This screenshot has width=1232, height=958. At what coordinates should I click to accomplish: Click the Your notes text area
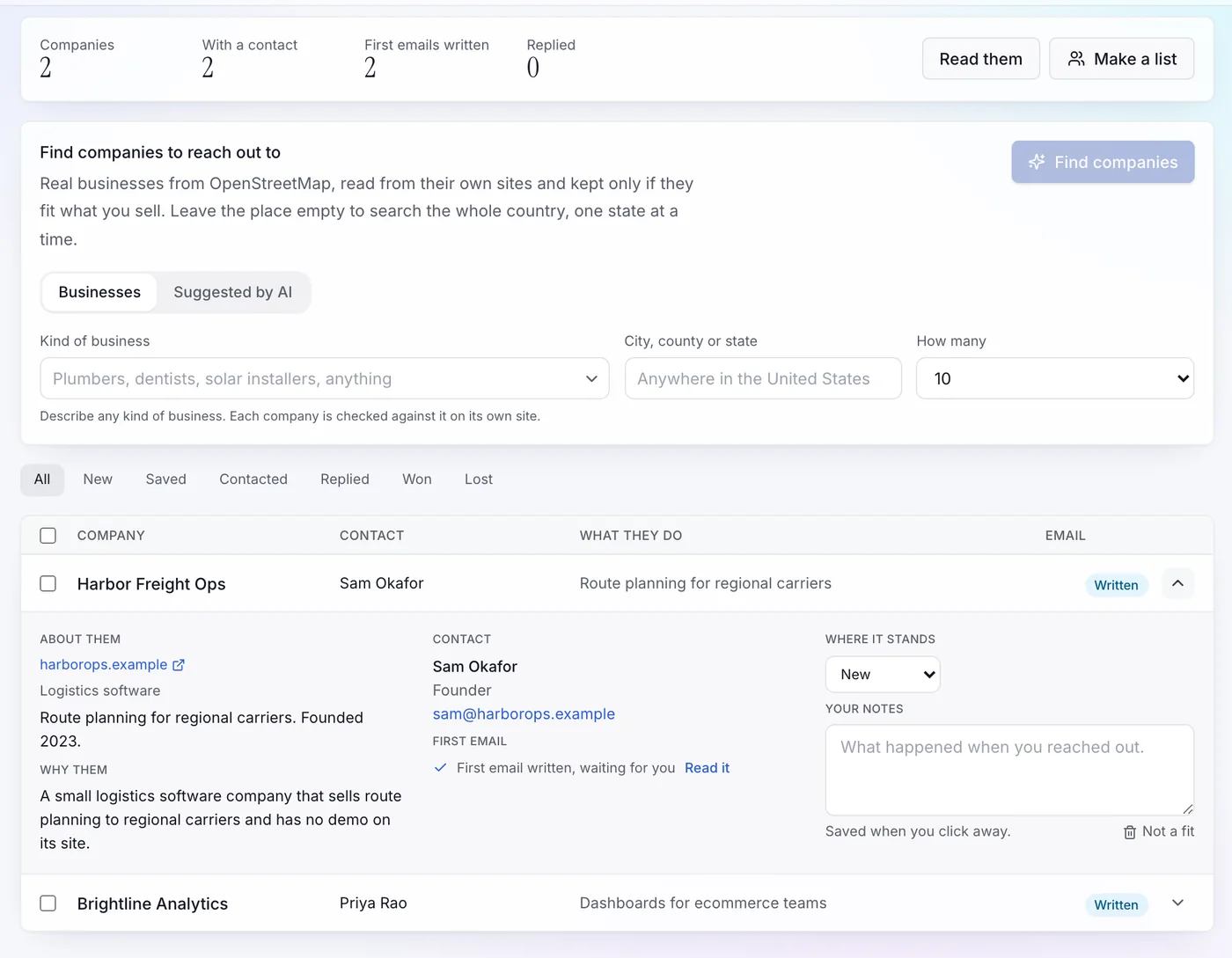(x=1009, y=770)
